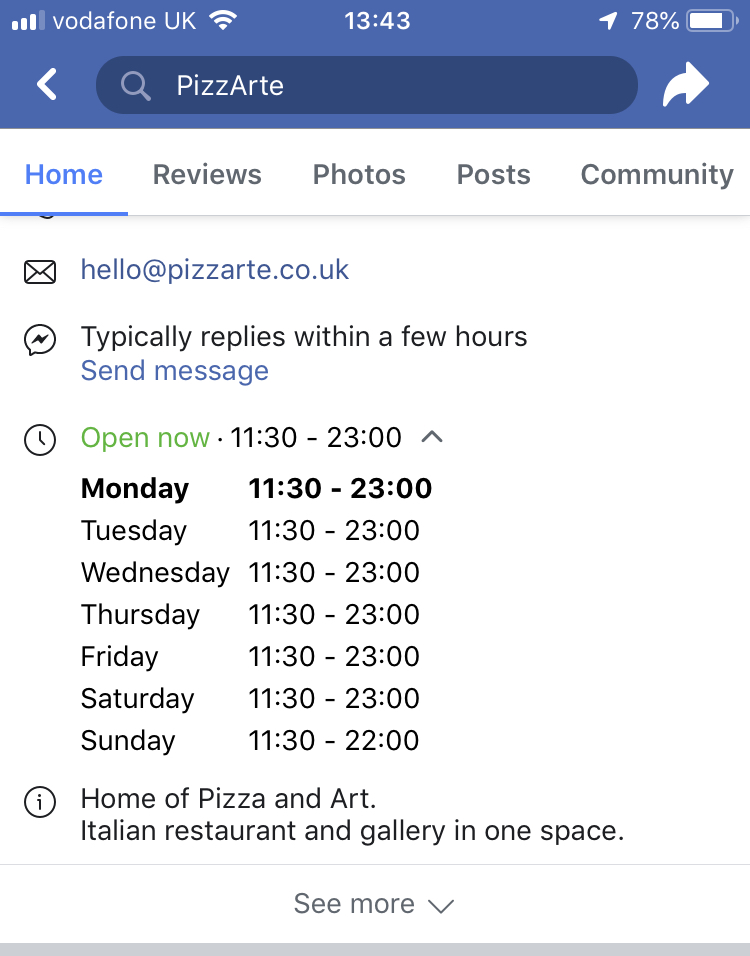Image resolution: width=750 pixels, height=956 pixels.
Task: Go to the Posts tab
Action: pyautogui.click(x=493, y=175)
